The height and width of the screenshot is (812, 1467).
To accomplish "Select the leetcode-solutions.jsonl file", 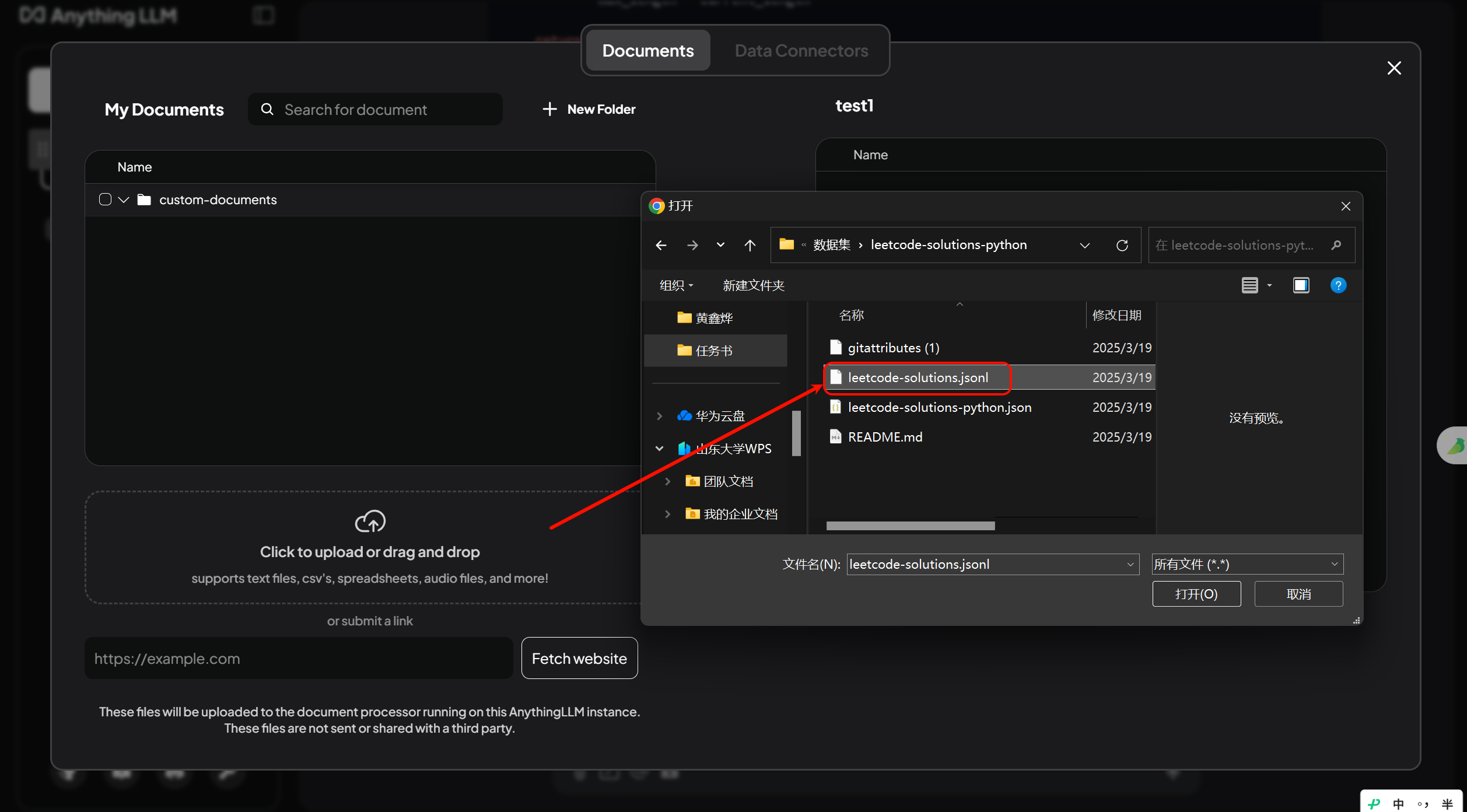I will (990, 377).
